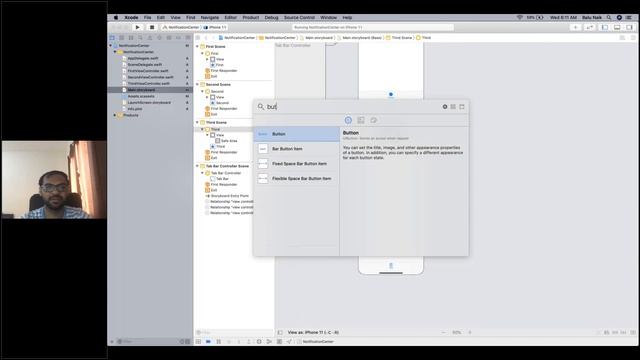Screen dimensions: 640x360
Task: Open the Debug menu
Action: pos(271,18)
